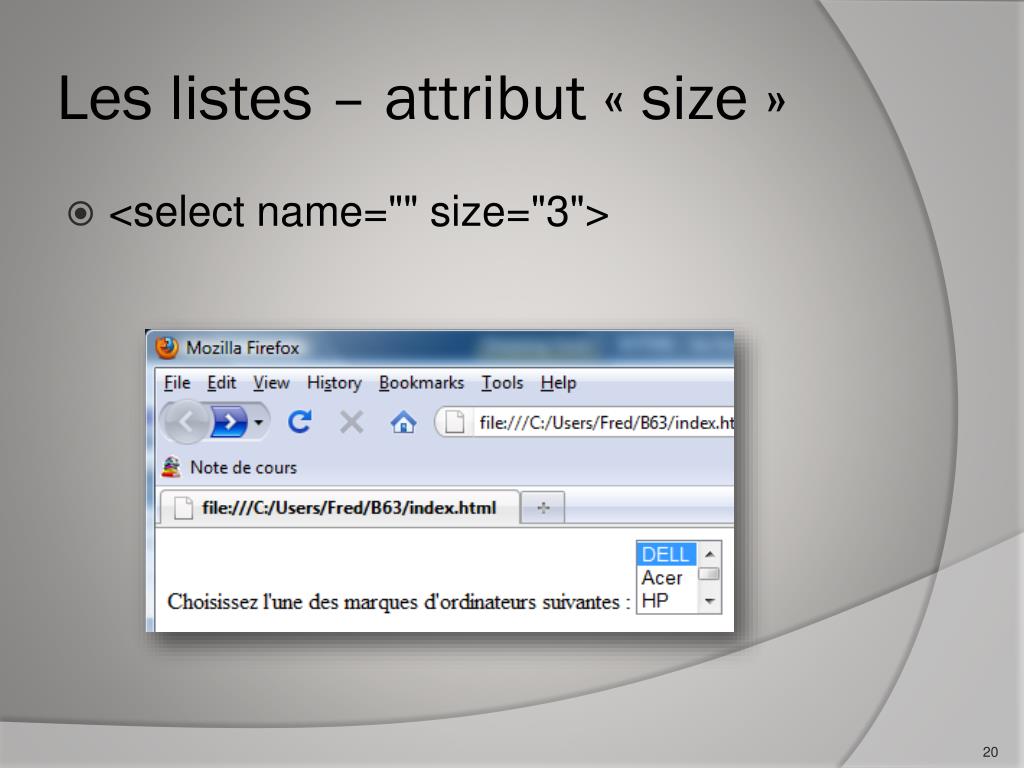1024x768 pixels.
Task: Open the View menu
Action: click(x=271, y=383)
